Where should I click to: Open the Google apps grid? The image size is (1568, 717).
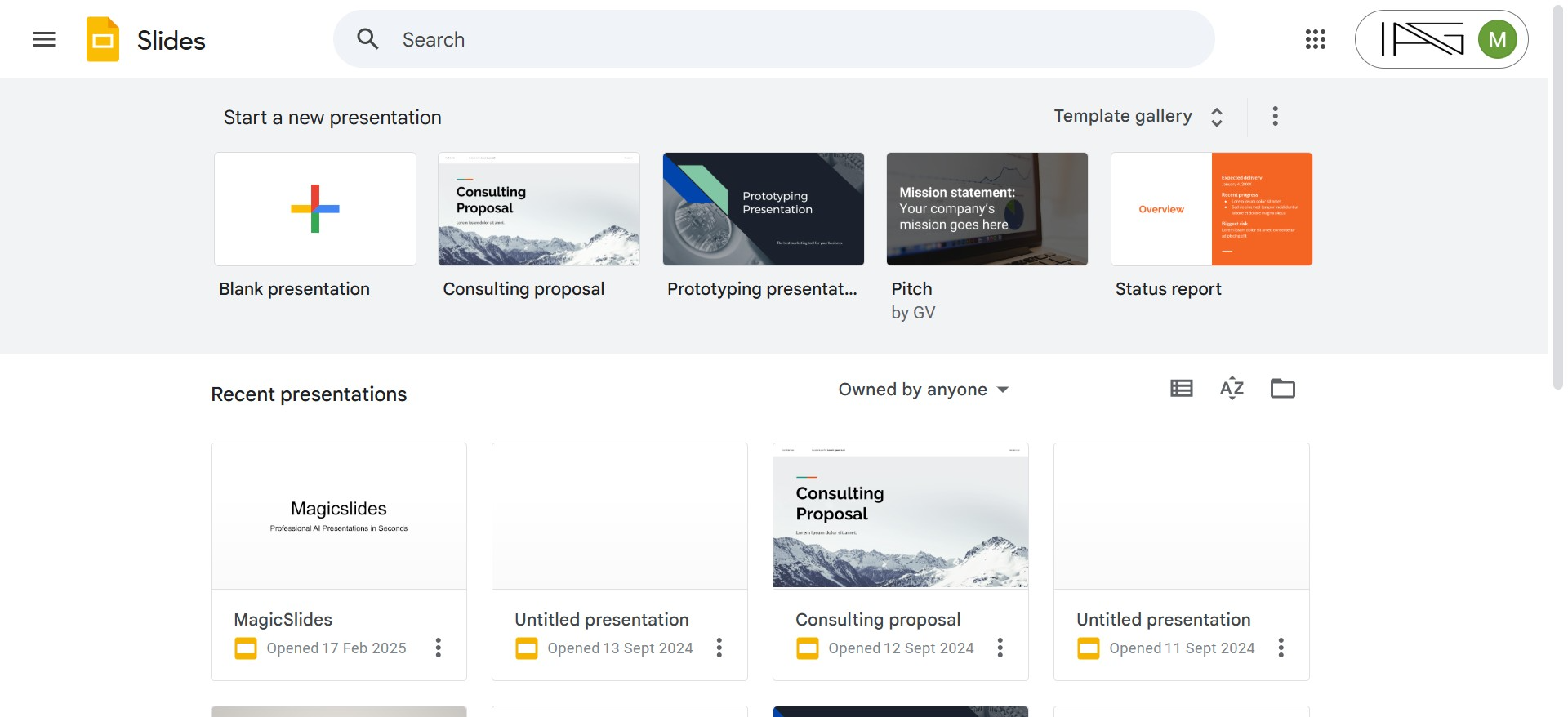(1315, 39)
